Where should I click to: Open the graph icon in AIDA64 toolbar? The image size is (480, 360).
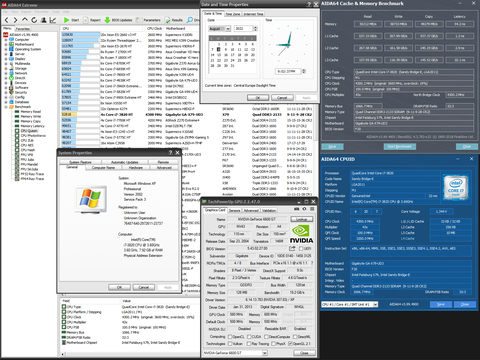tap(53, 20)
